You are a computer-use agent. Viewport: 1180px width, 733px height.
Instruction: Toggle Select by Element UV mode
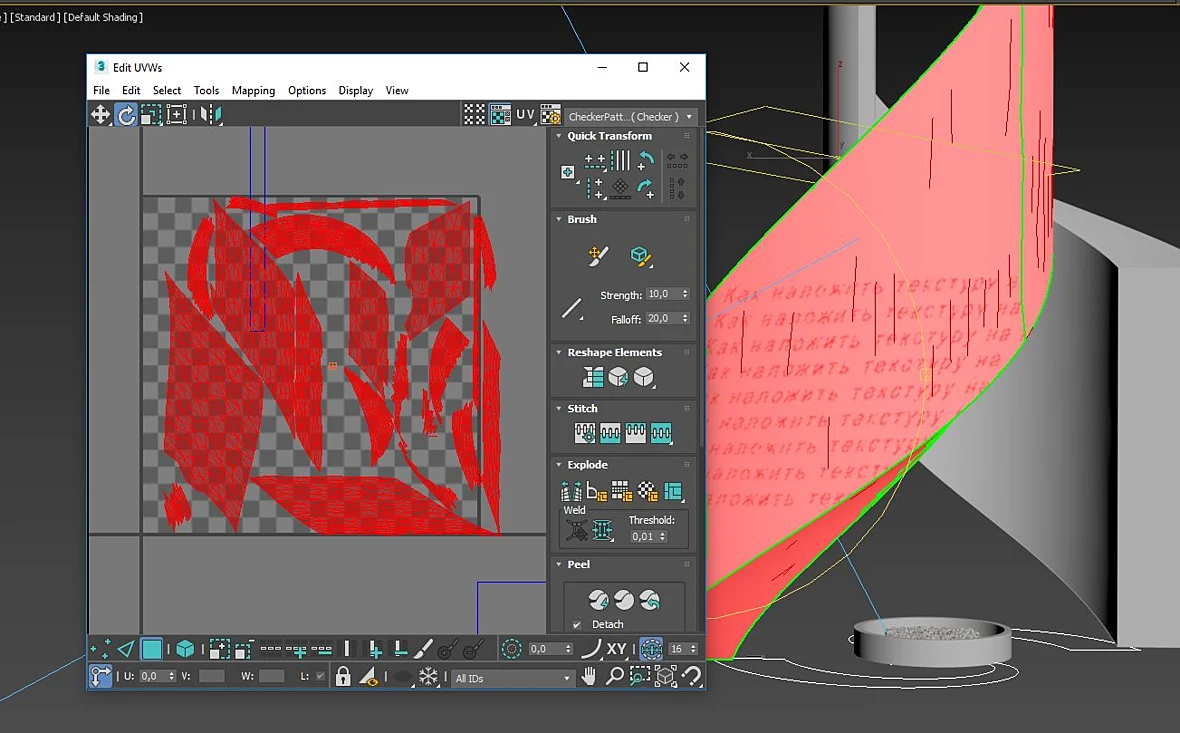tap(185, 649)
